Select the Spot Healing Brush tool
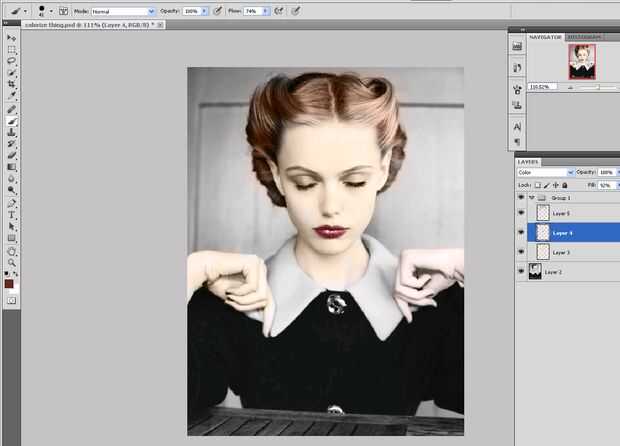The image size is (620, 446). 11,110
